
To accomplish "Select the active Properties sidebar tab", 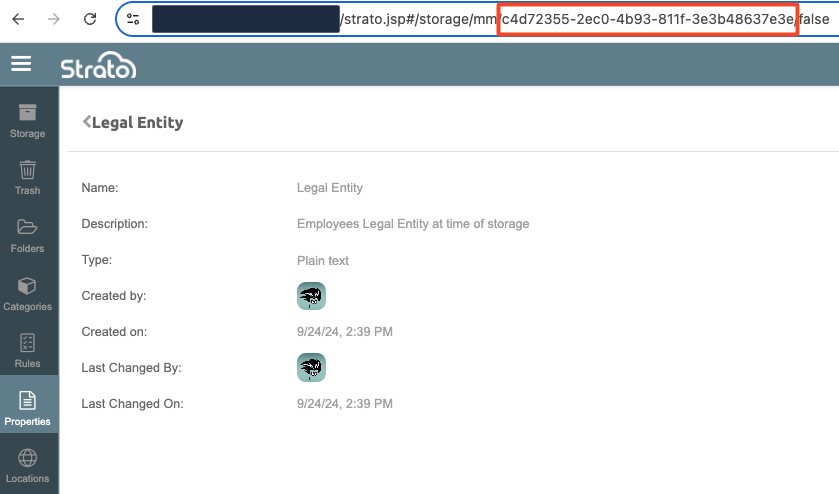I will coord(28,407).
